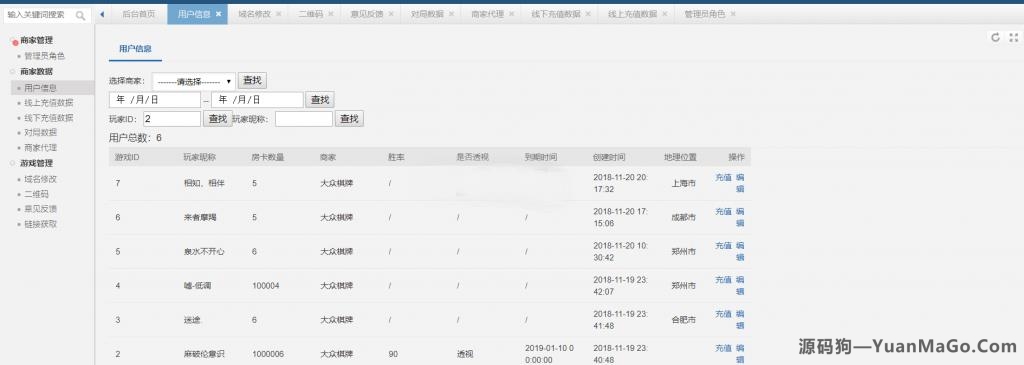
Task: Switch to the 意见反馈 tab
Action: 367,14
